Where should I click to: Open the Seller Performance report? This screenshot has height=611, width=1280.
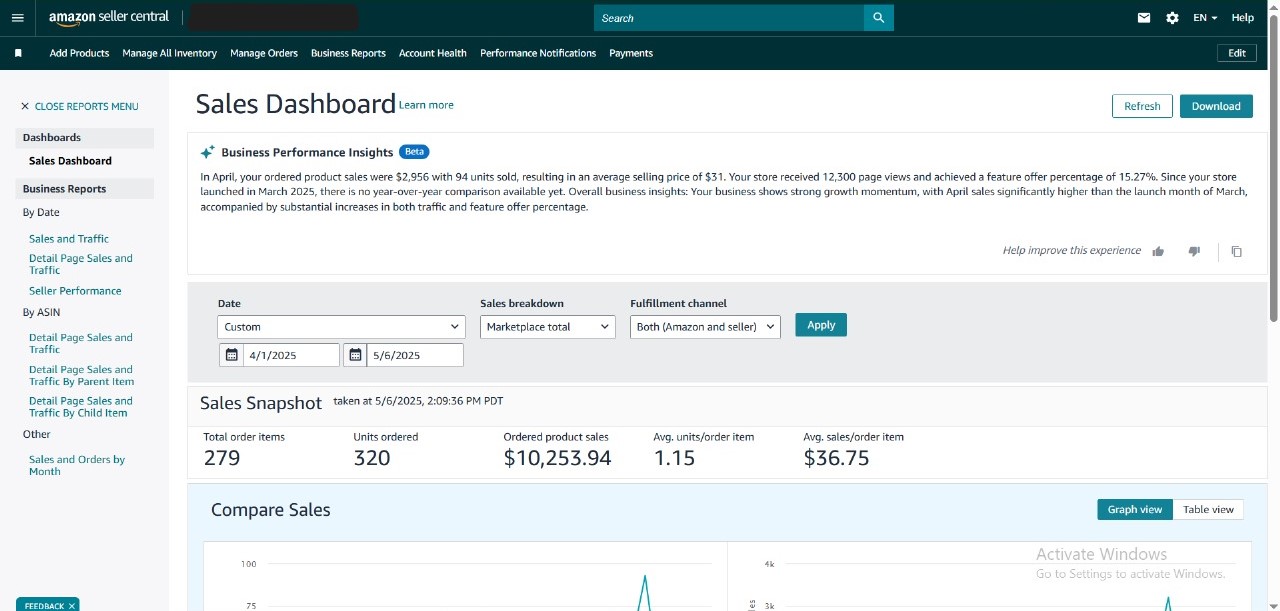pos(75,291)
